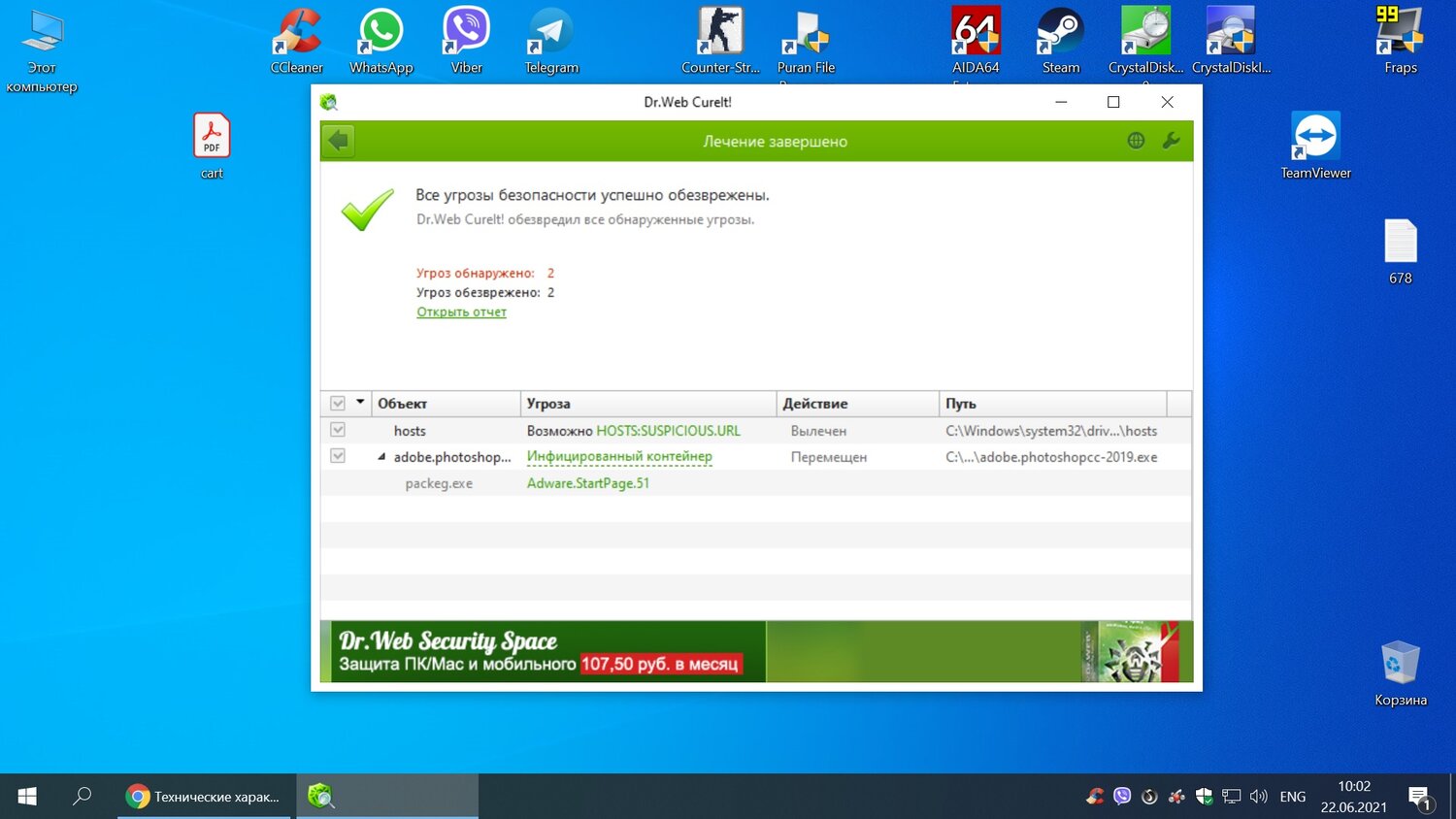Switch to Dr.Web CureIt taskbar button
This screenshot has height=819, width=1456.
[386, 797]
